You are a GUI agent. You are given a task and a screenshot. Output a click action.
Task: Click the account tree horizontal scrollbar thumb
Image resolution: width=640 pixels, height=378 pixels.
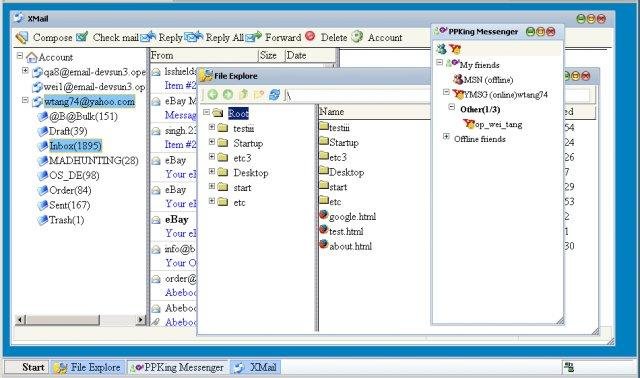click(62, 320)
